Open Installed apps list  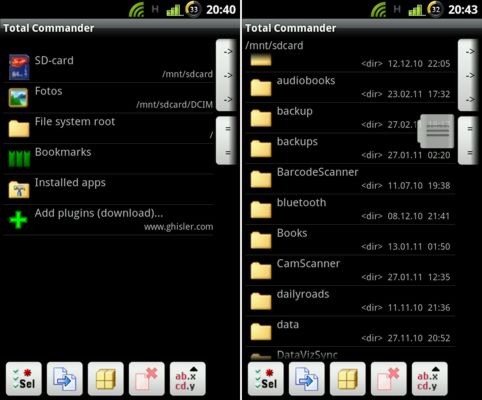(108, 189)
